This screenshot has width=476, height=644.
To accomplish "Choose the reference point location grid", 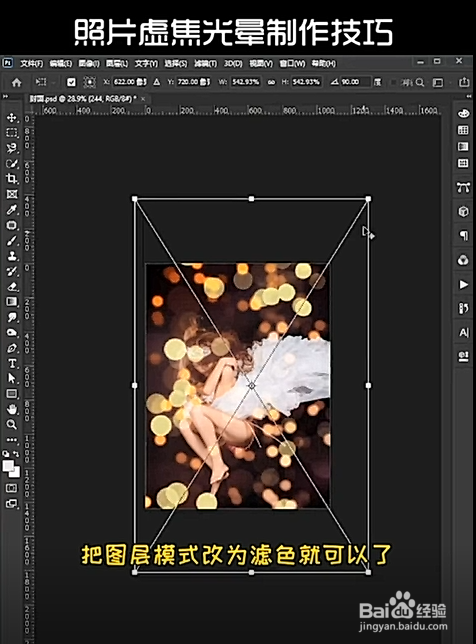I will [89, 82].
